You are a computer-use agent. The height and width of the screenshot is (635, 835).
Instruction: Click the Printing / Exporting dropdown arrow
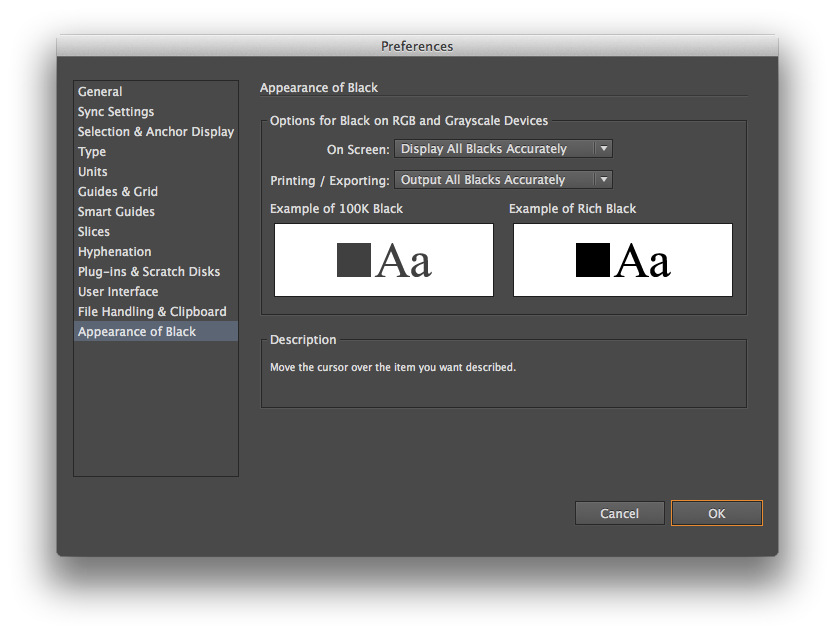(x=604, y=180)
